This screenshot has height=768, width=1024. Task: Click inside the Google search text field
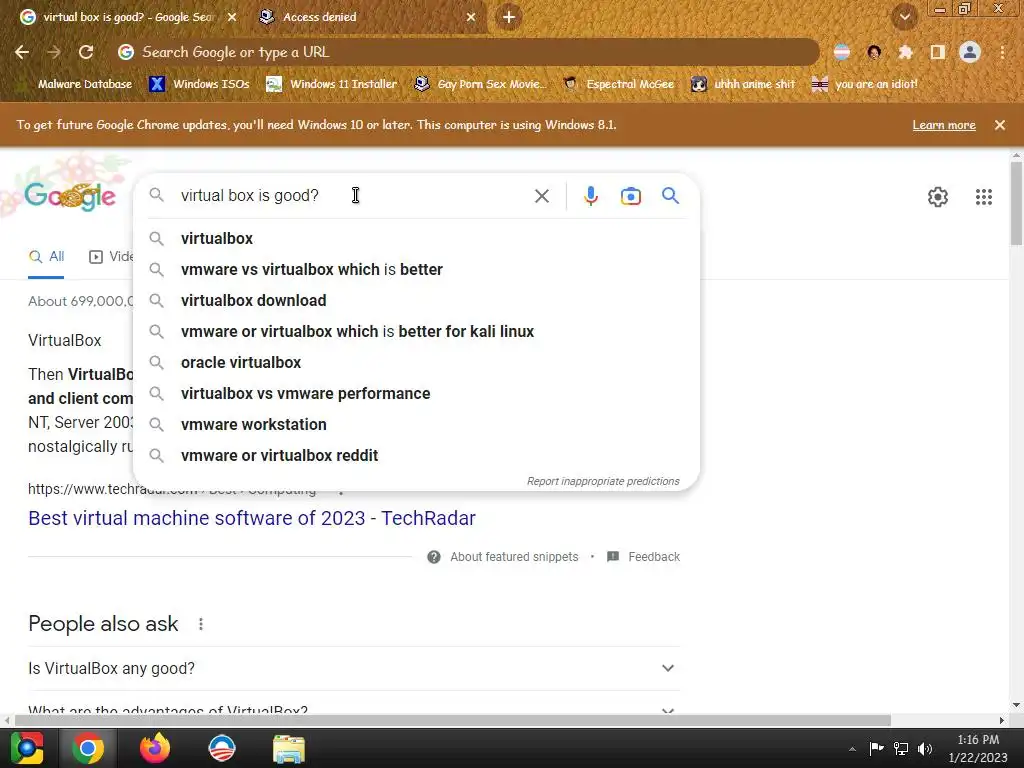[353, 196]
